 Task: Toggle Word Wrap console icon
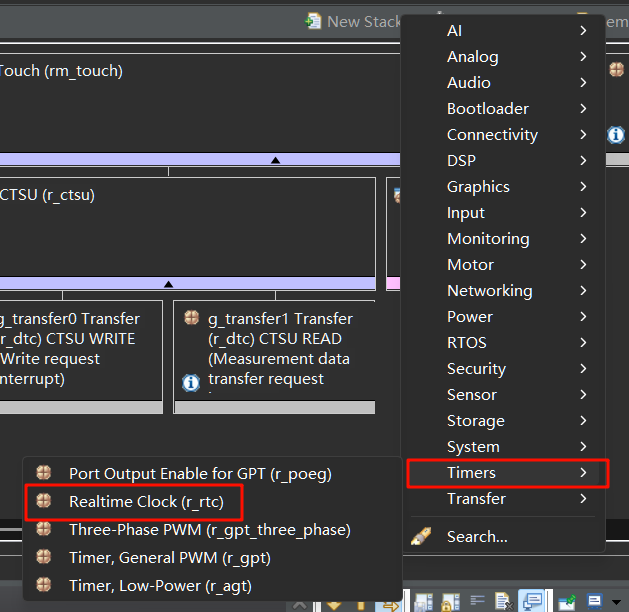click(x=477, y=601)
